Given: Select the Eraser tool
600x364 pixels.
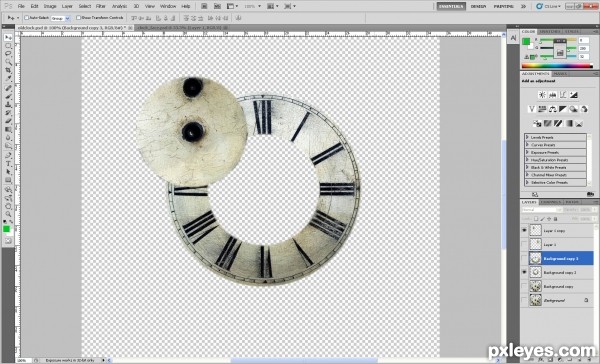Looking at the screenshot, I should (x=8, y=121).
